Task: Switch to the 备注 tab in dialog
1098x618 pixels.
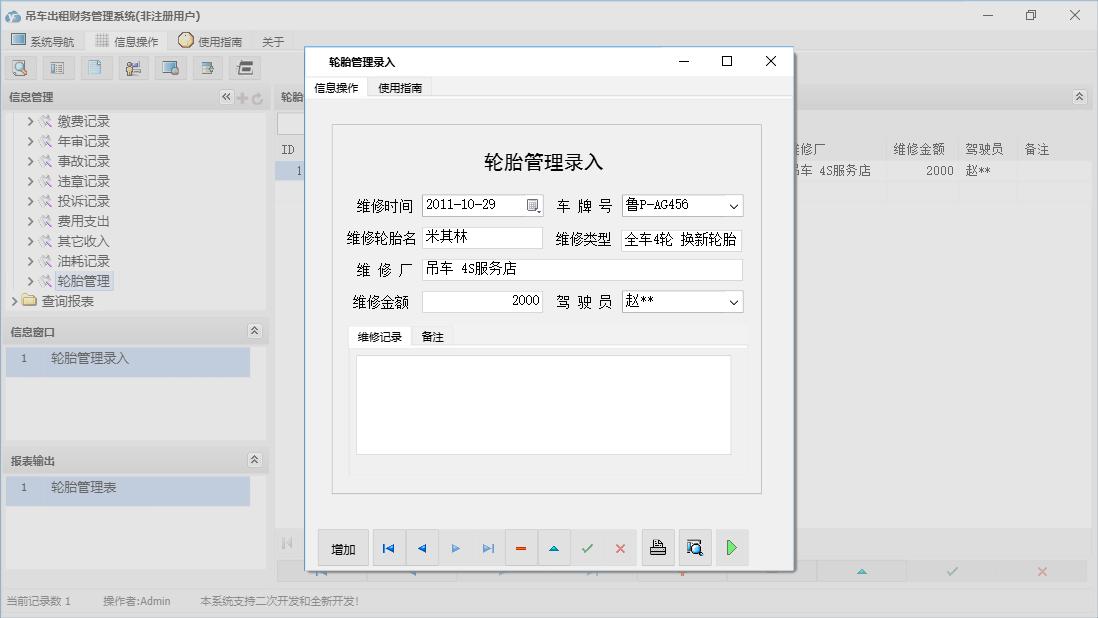Action: click(x=432, y=337)
